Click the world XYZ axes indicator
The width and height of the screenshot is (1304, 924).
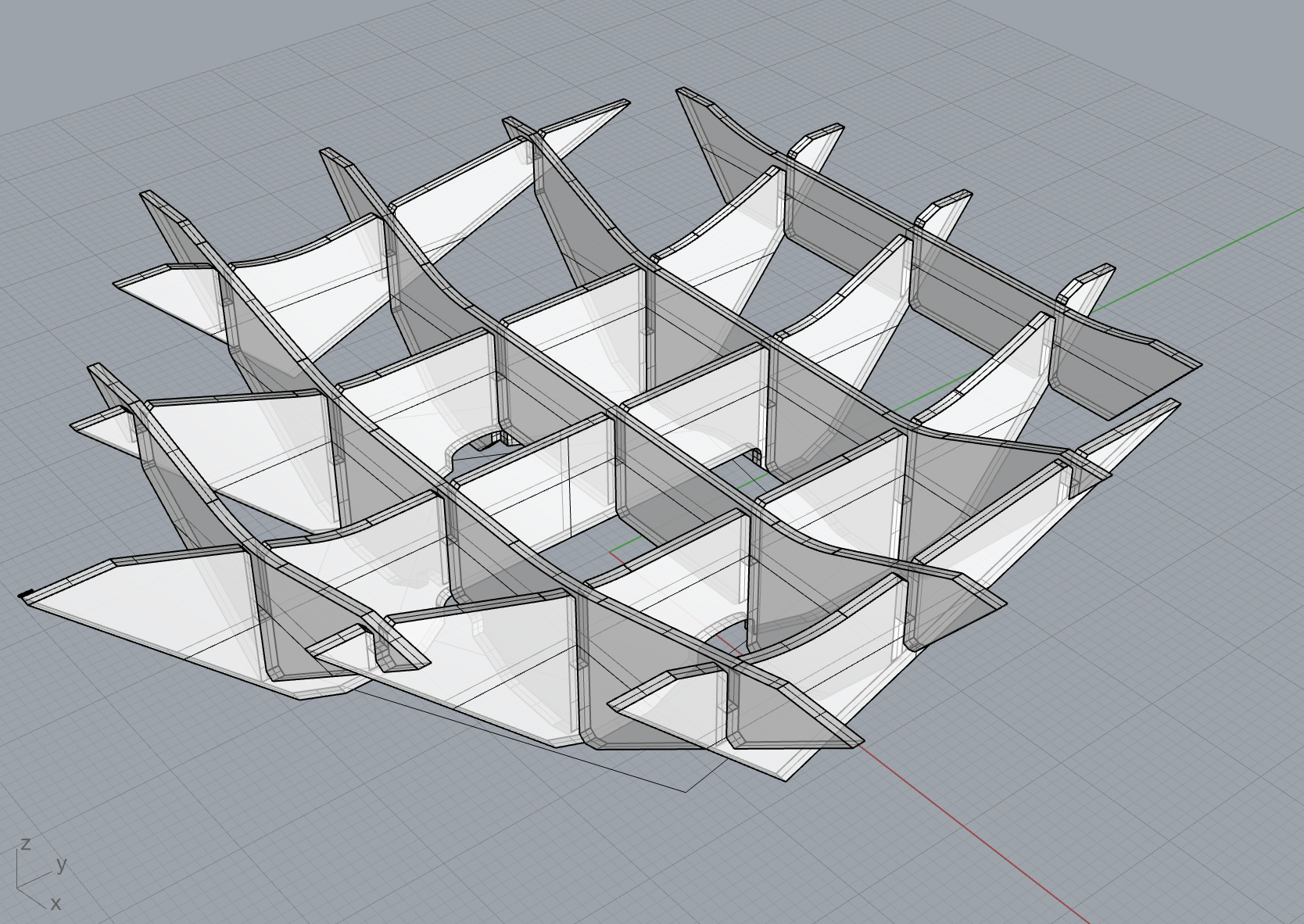[x=41, y=874]
